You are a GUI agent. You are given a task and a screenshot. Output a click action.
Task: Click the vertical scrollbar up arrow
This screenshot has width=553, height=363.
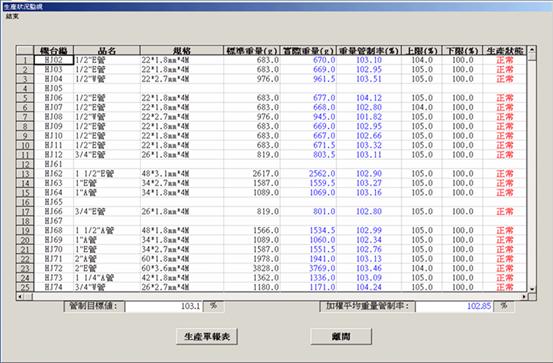pos(532,49)
